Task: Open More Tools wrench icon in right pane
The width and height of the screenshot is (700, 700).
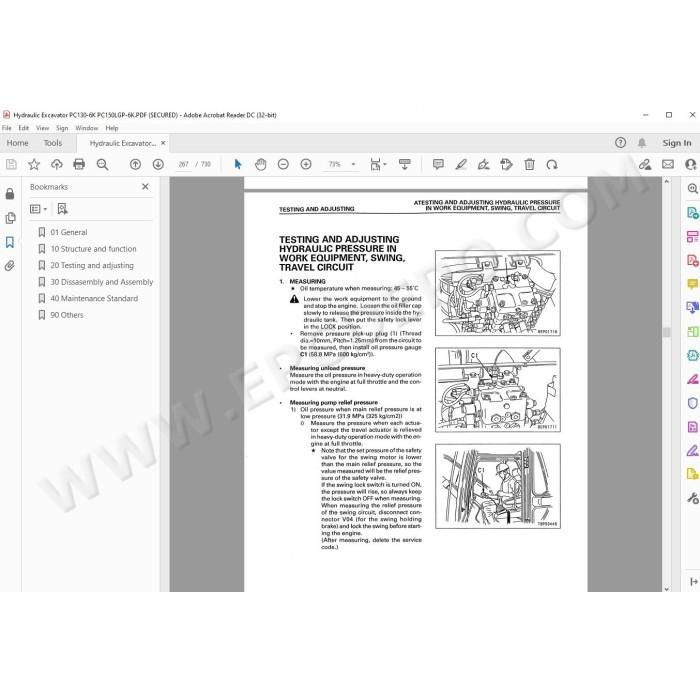Action: point(692,498)
